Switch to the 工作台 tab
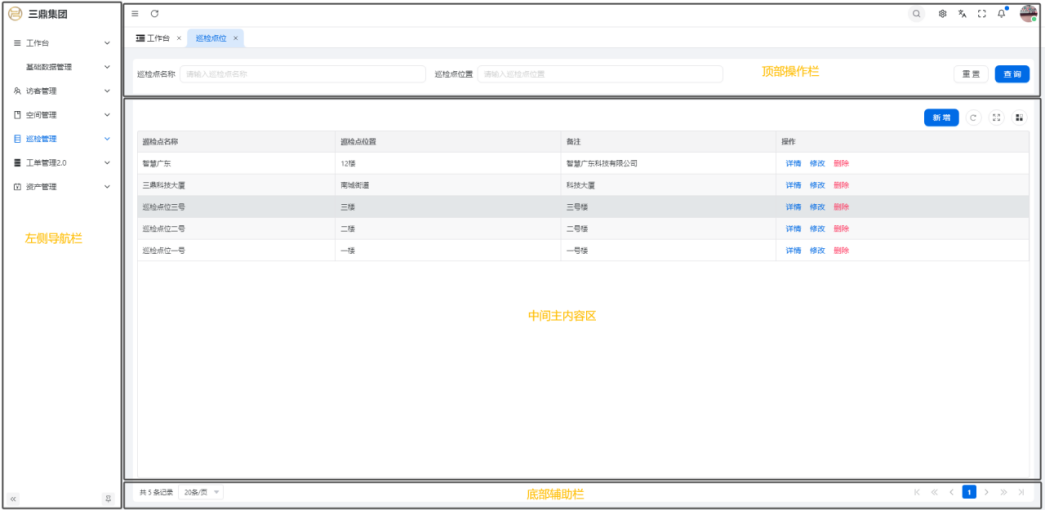 [153, 38]
